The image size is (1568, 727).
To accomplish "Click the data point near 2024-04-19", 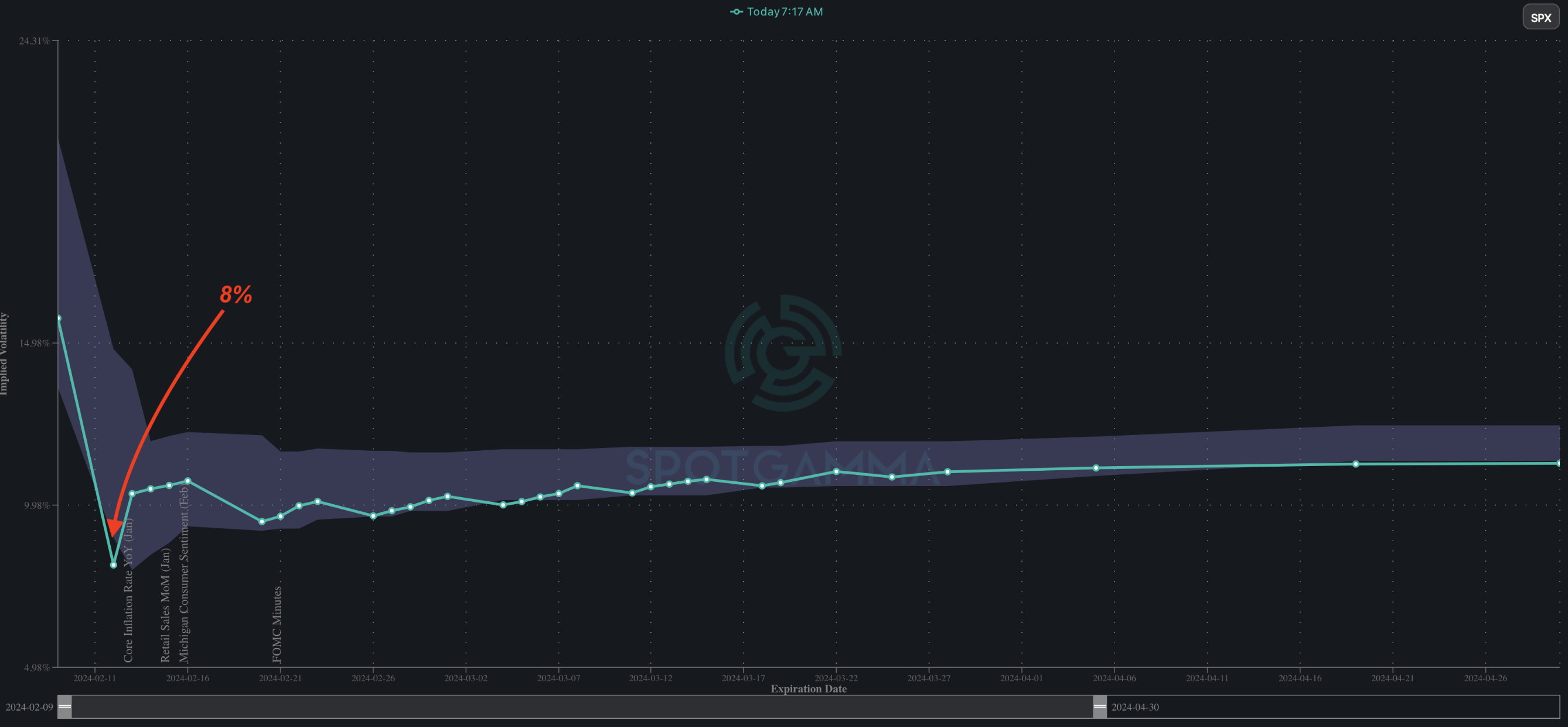I will (x=1355, y=464).
